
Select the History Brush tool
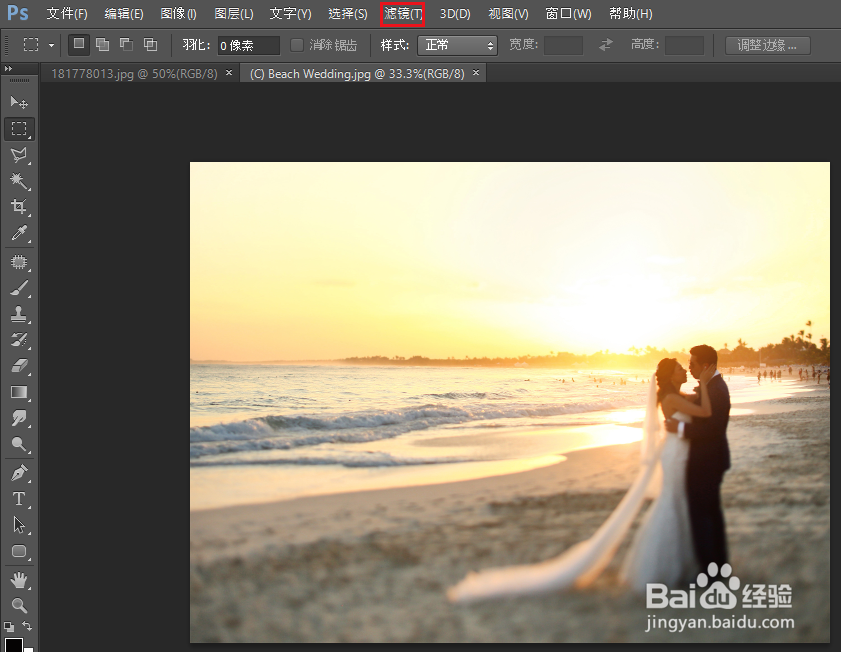(x=19, y=340)
